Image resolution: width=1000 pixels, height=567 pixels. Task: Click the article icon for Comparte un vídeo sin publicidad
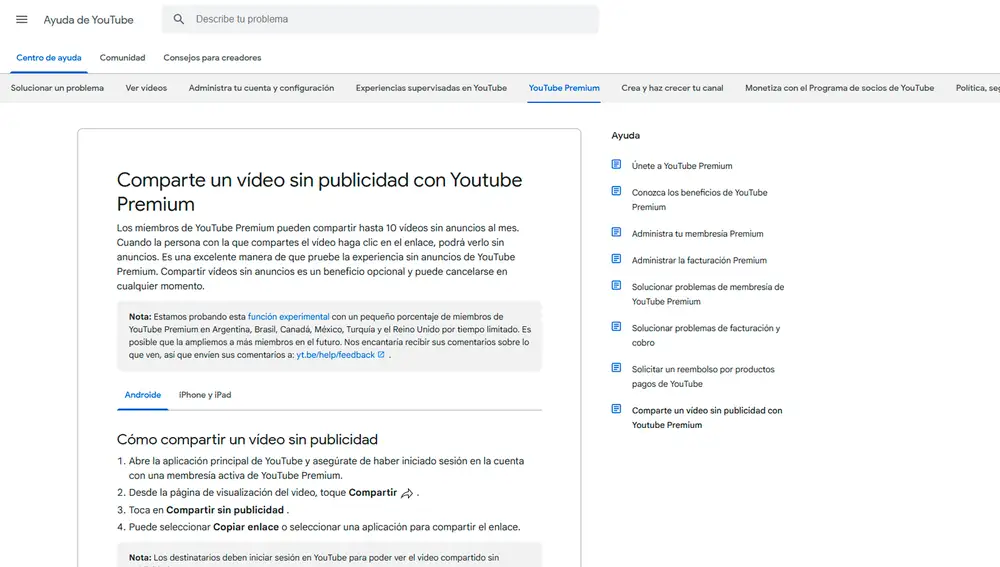616,409
